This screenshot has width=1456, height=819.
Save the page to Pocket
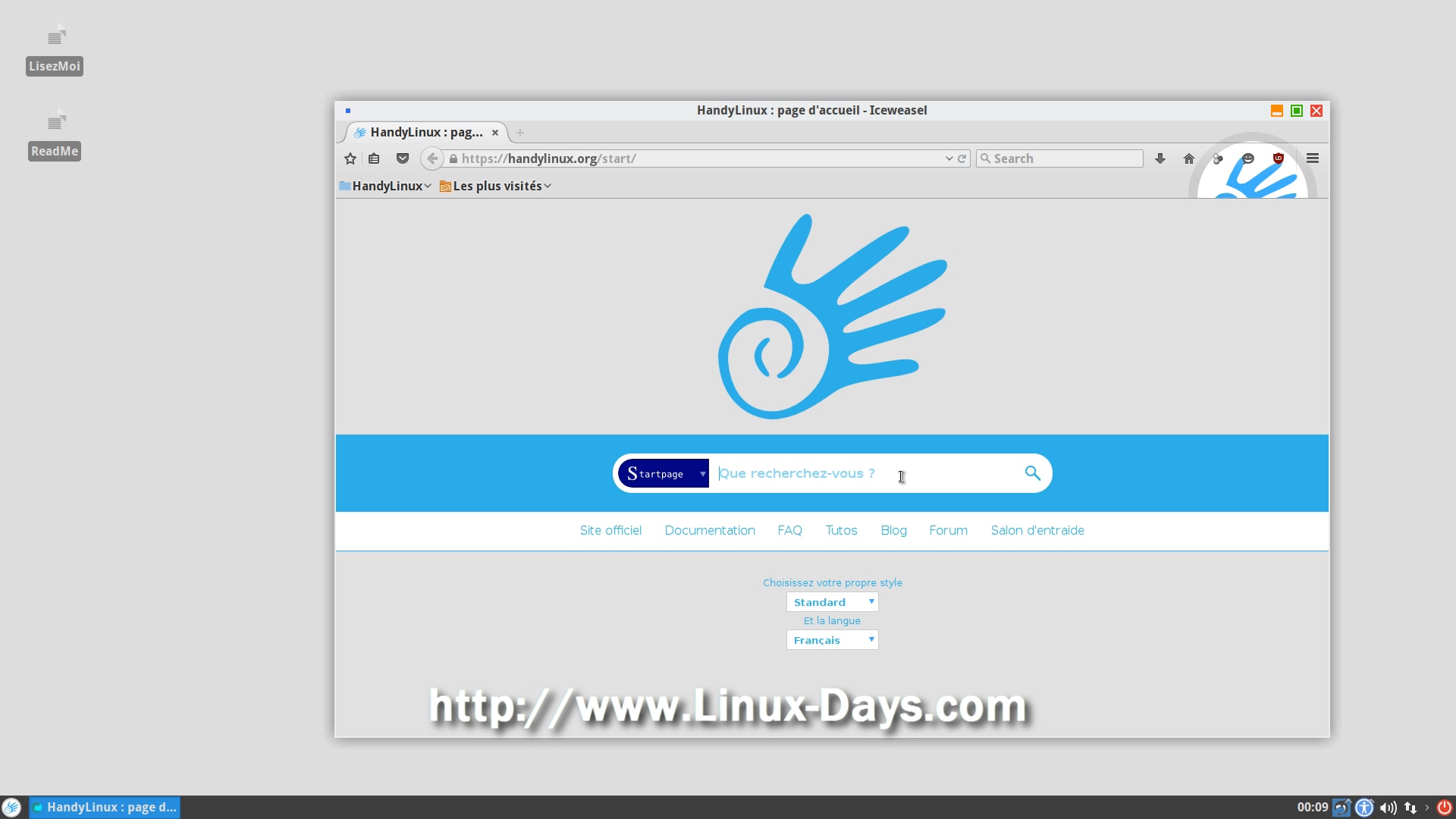pos(403,158)
